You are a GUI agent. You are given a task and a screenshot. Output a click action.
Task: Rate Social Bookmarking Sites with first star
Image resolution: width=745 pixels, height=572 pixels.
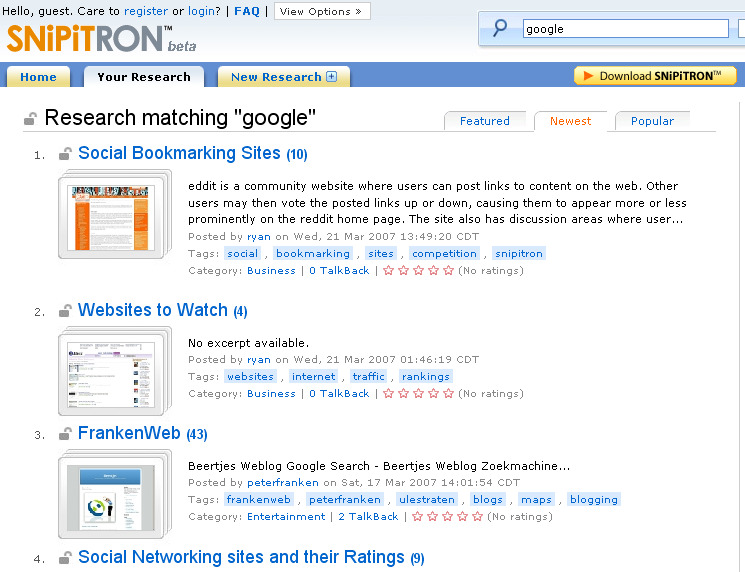pos(389,270)
